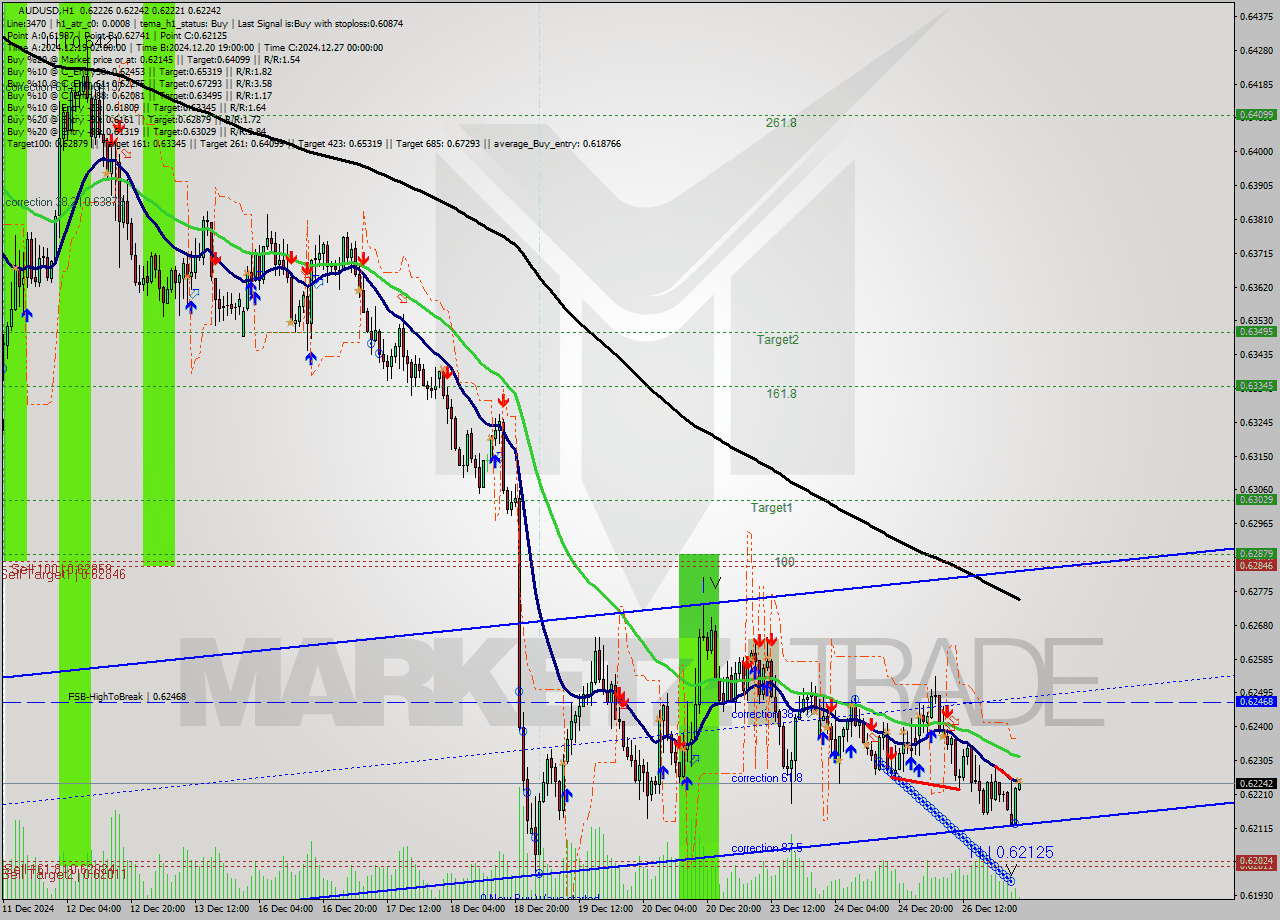Click the green 0.63029 price tag
Viewport: 1280px width, 920px height.
click(x=1255, y=499)
